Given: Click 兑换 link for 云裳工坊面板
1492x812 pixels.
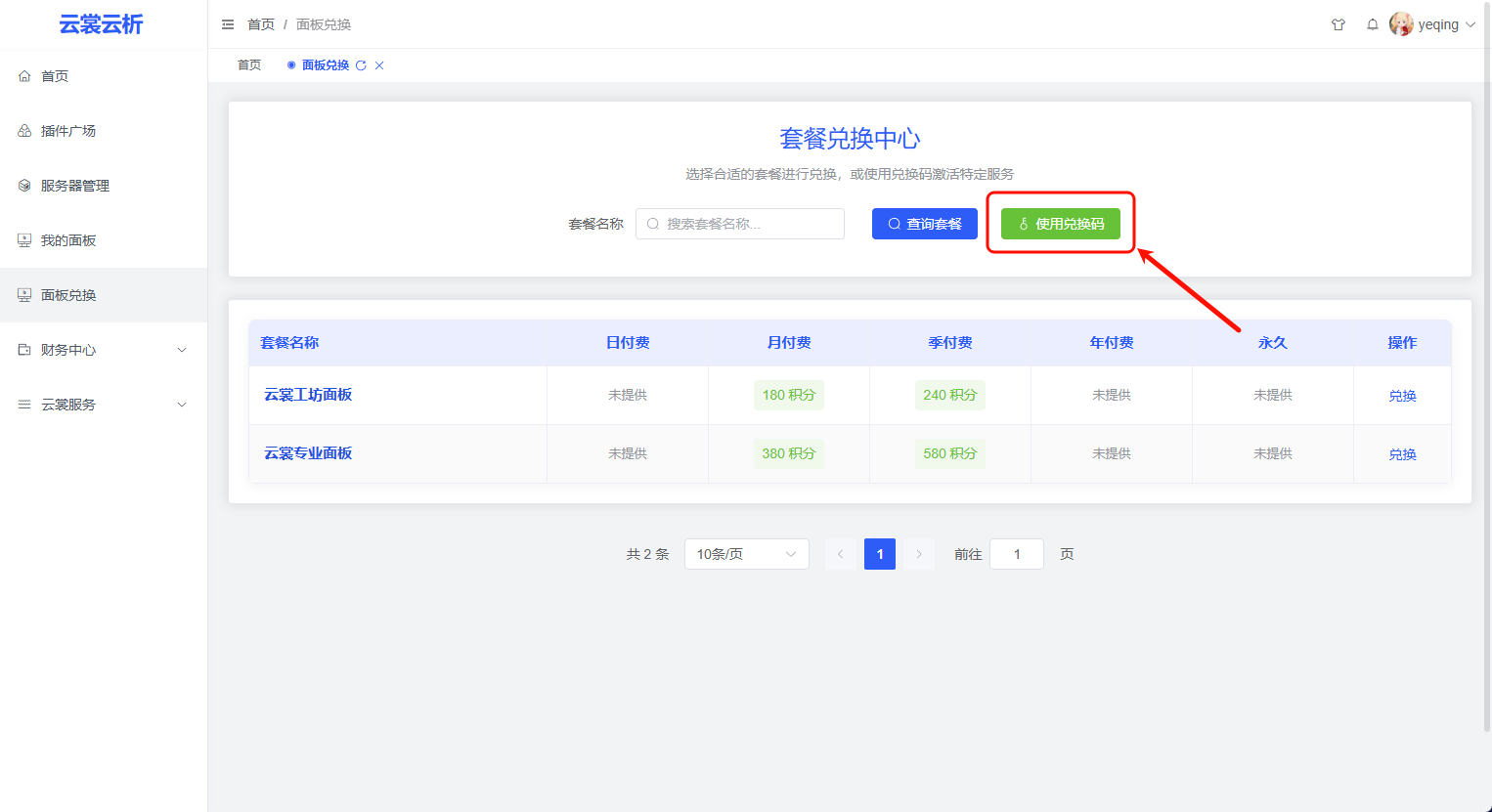Looking at the screenshot, I should [x=1402, y=396].
